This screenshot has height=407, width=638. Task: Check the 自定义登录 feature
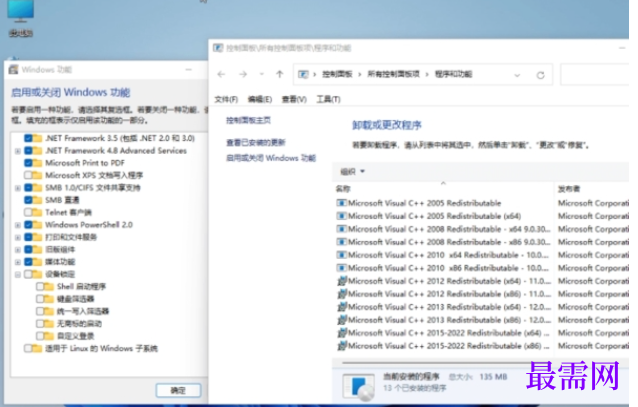point(40,336)
